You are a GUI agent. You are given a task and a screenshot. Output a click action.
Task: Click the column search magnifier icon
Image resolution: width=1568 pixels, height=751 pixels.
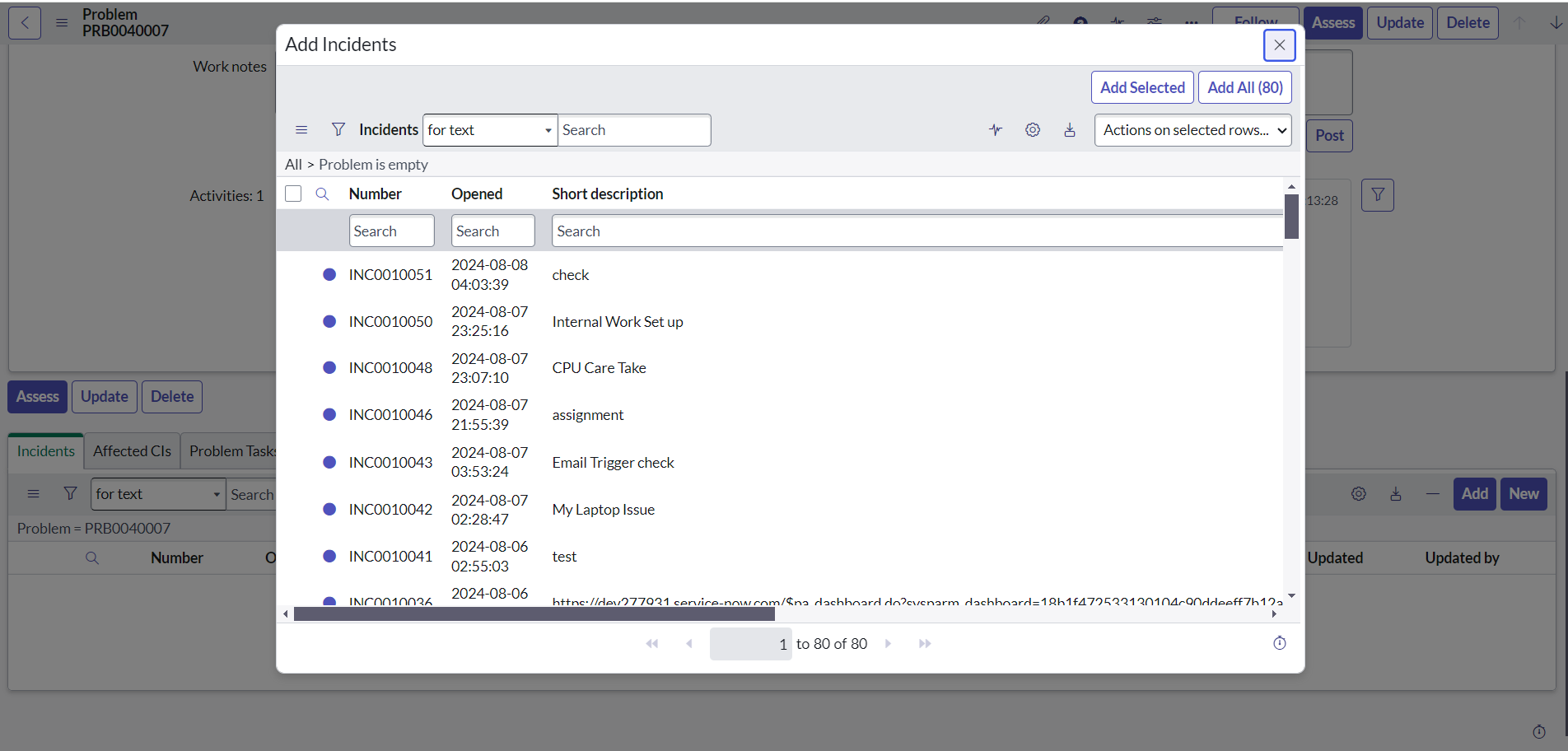coord(322,194)
